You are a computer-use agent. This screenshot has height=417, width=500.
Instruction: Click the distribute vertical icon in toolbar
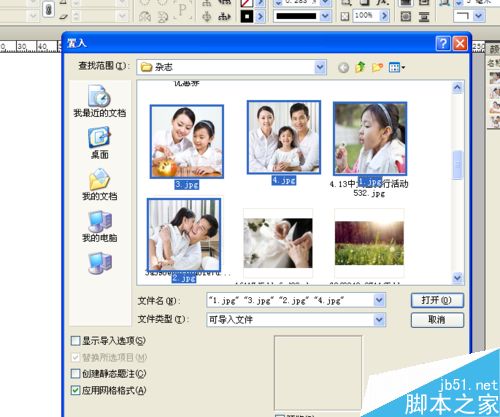(x=424, y=16)
